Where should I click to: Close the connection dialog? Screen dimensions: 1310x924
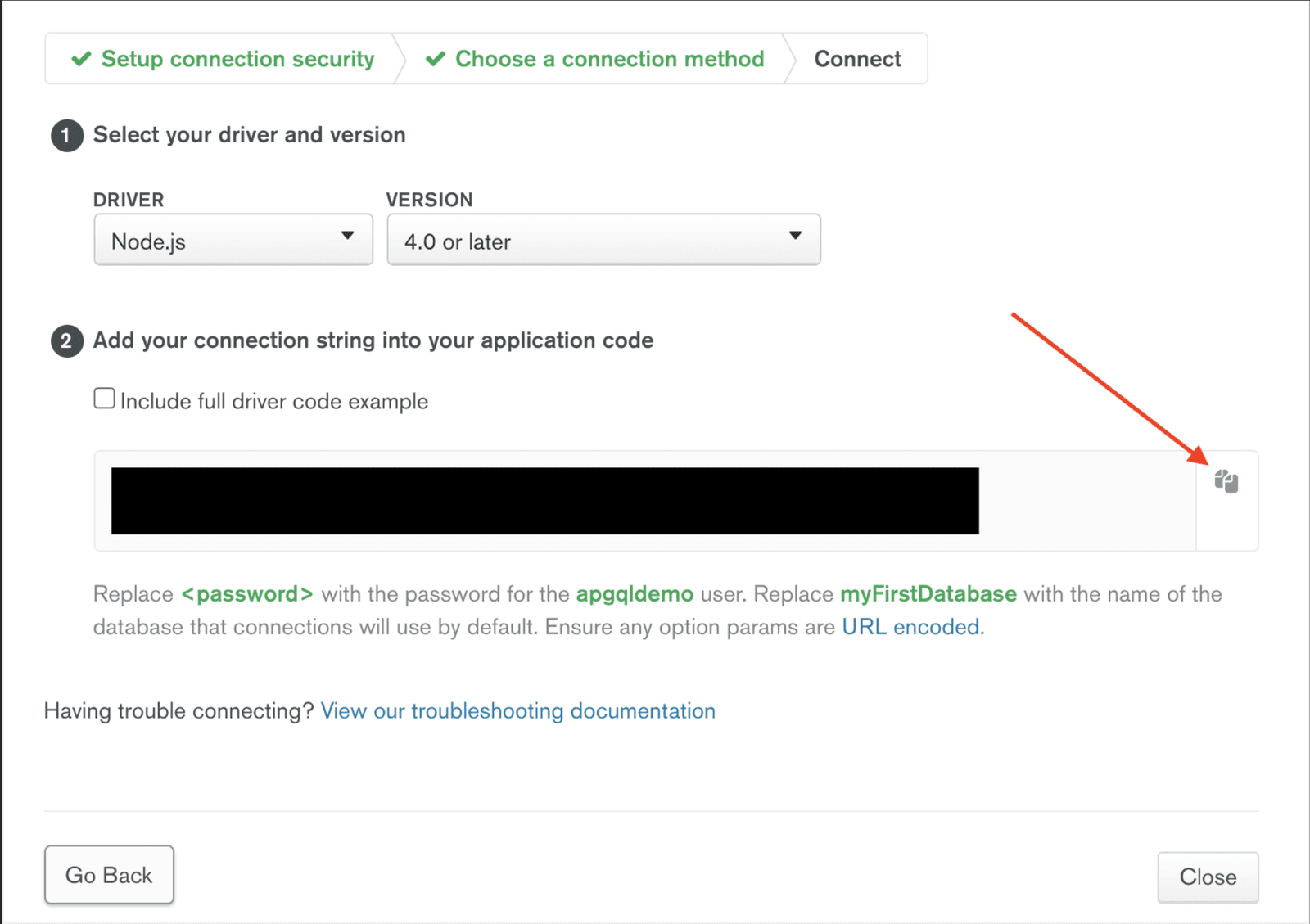pyautogui.click(x=1208, y=877)
